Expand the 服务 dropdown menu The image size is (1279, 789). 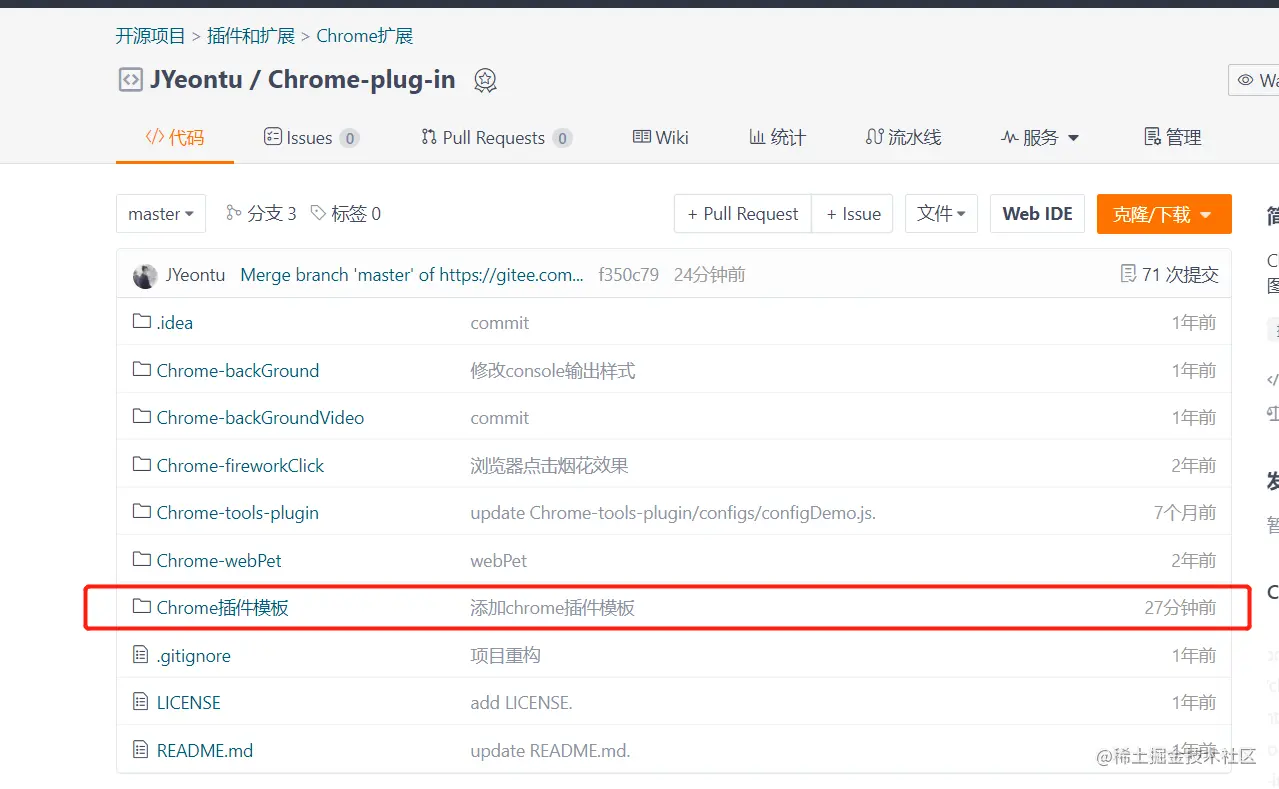tap(1040, 138)
